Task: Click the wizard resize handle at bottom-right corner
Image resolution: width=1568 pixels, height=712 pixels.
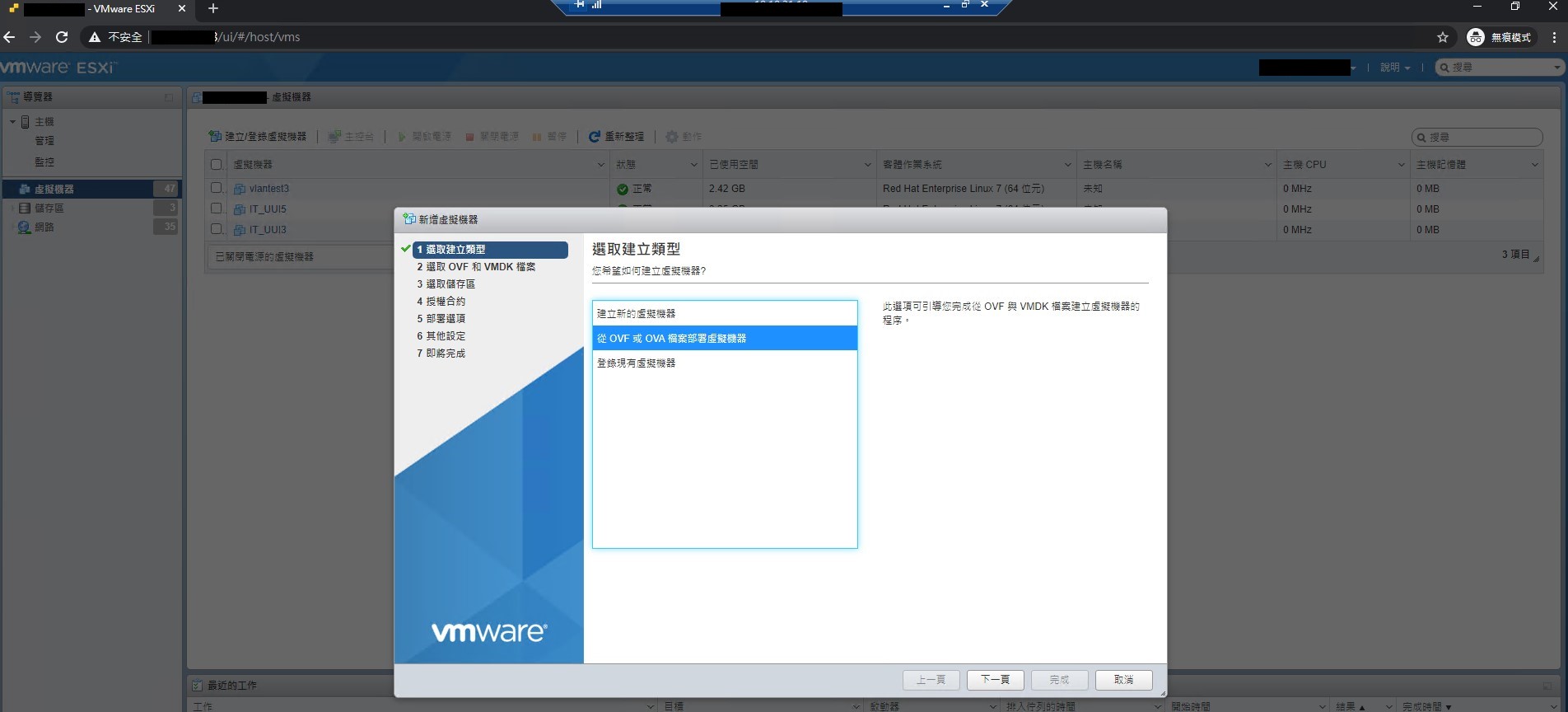Action: point(1162,693)
